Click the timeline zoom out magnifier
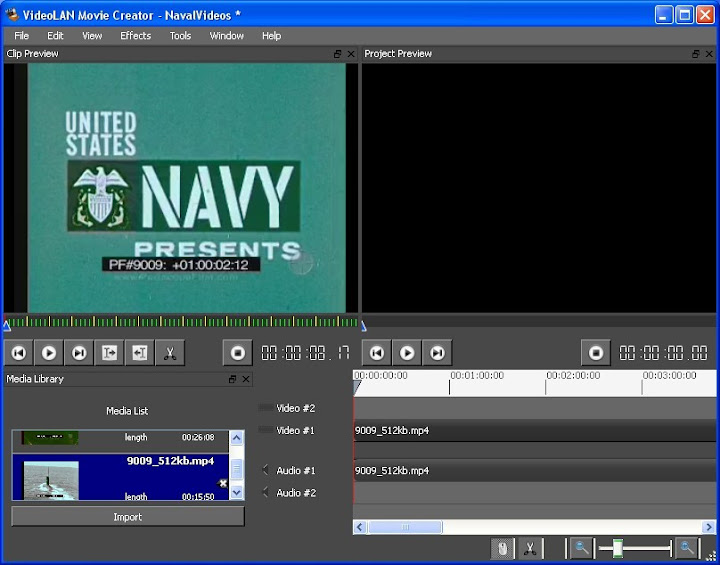Screen dimensions: 720x565 pyautogui.click(x=581, y=548)
